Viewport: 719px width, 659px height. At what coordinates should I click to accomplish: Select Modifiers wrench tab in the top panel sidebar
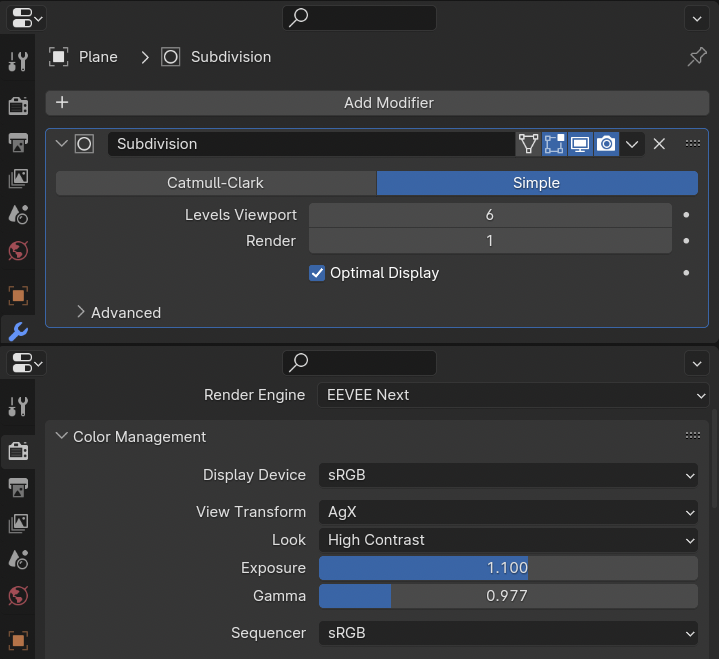click(18, 331)
